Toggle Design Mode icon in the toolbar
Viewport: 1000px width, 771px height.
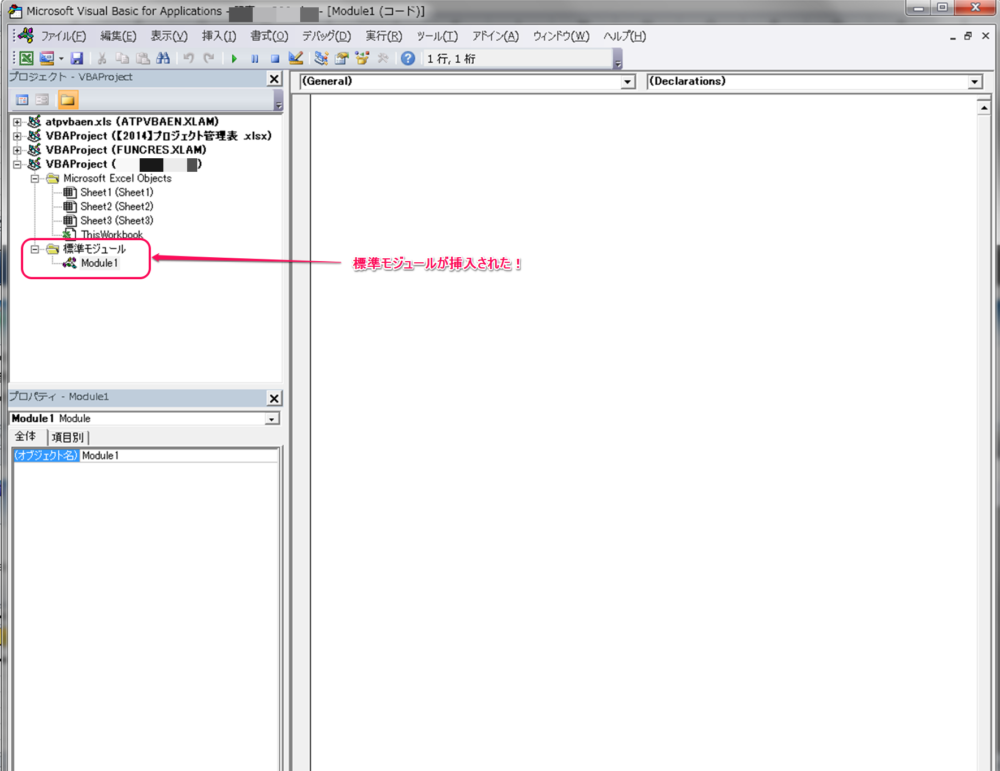click(x=296, y=59)
